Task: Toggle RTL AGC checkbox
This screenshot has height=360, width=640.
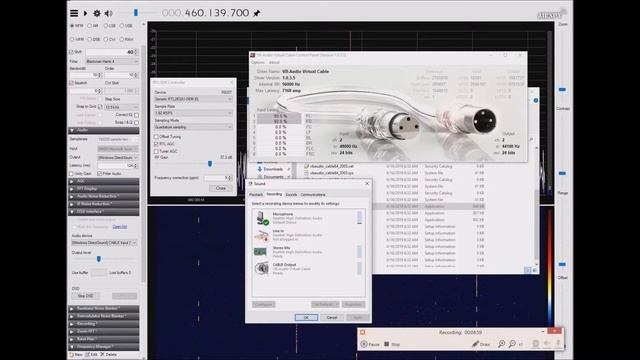Action: click(156, 144)
